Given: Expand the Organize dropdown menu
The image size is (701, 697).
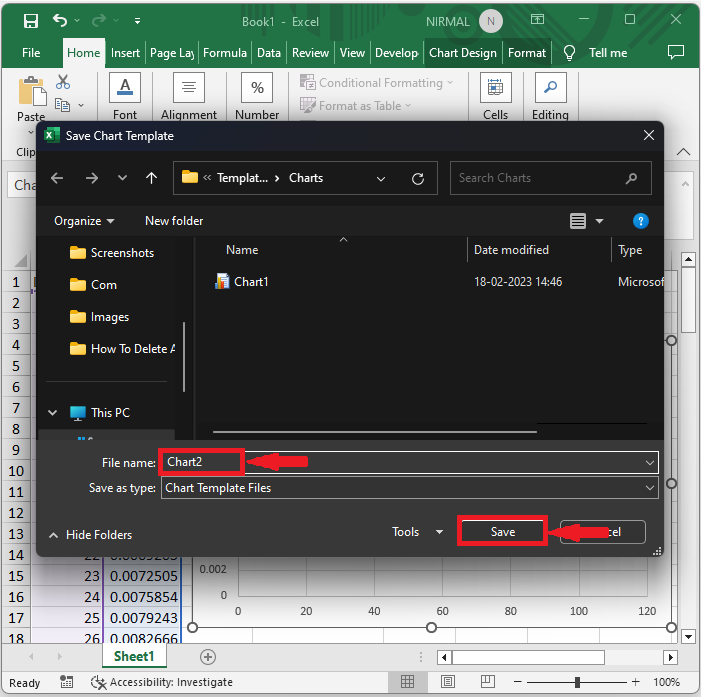Looking at the screenshot, I should click(84, 221).
